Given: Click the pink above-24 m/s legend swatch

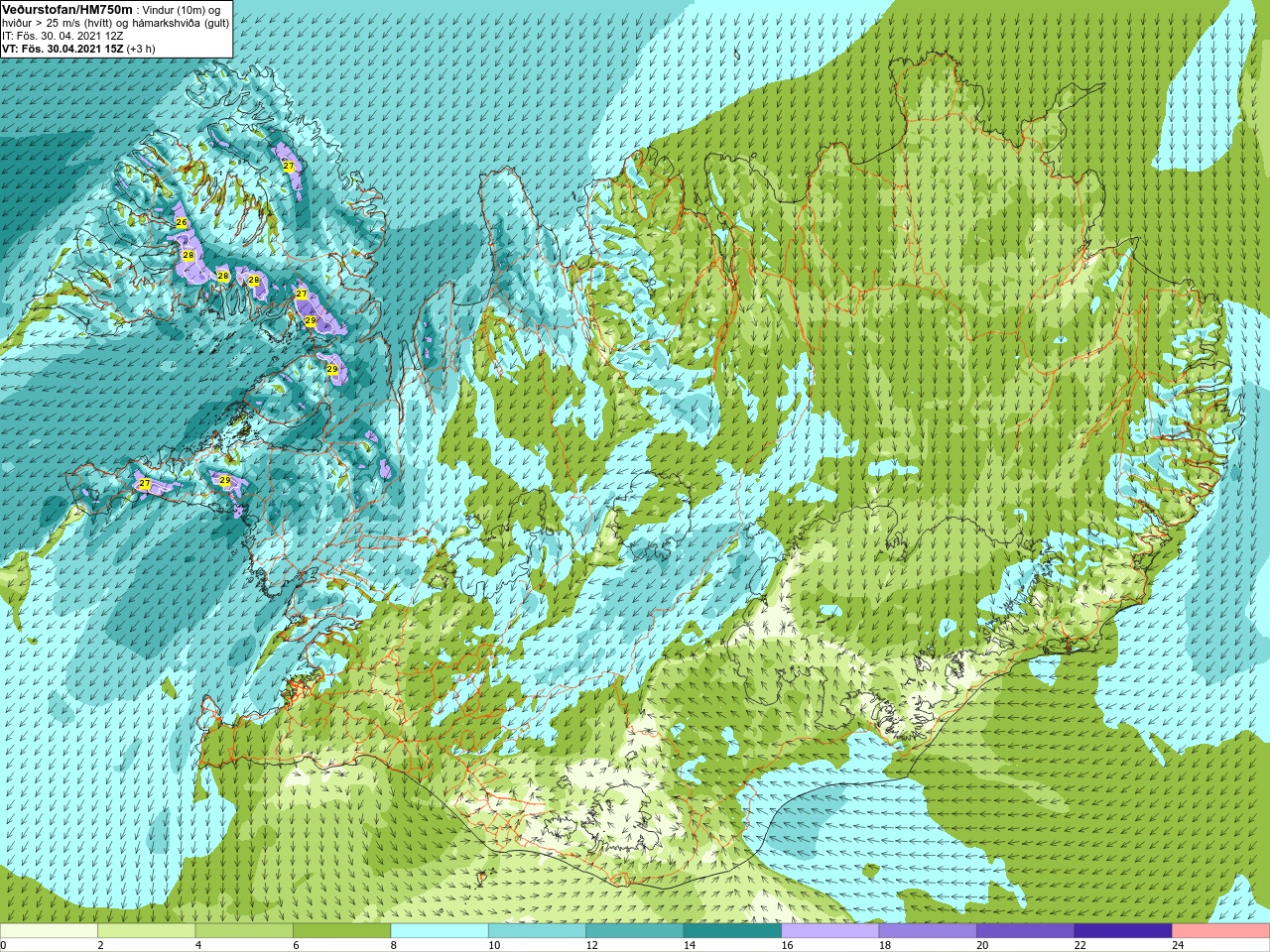Looking at the screenshot, I should pos(1220,931).
